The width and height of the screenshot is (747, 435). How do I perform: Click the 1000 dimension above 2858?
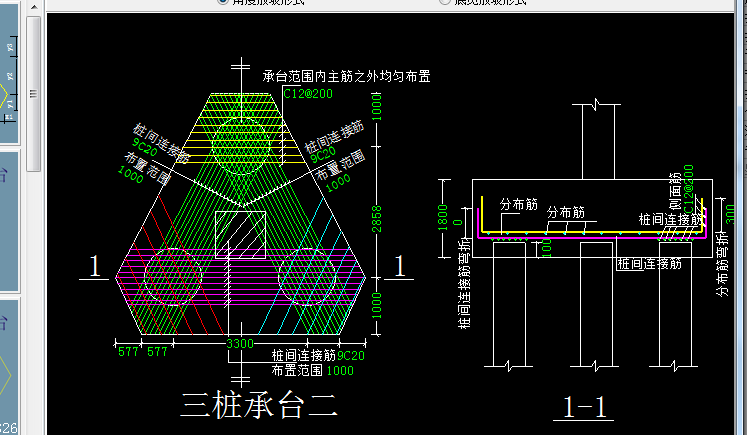pos(376,107)
